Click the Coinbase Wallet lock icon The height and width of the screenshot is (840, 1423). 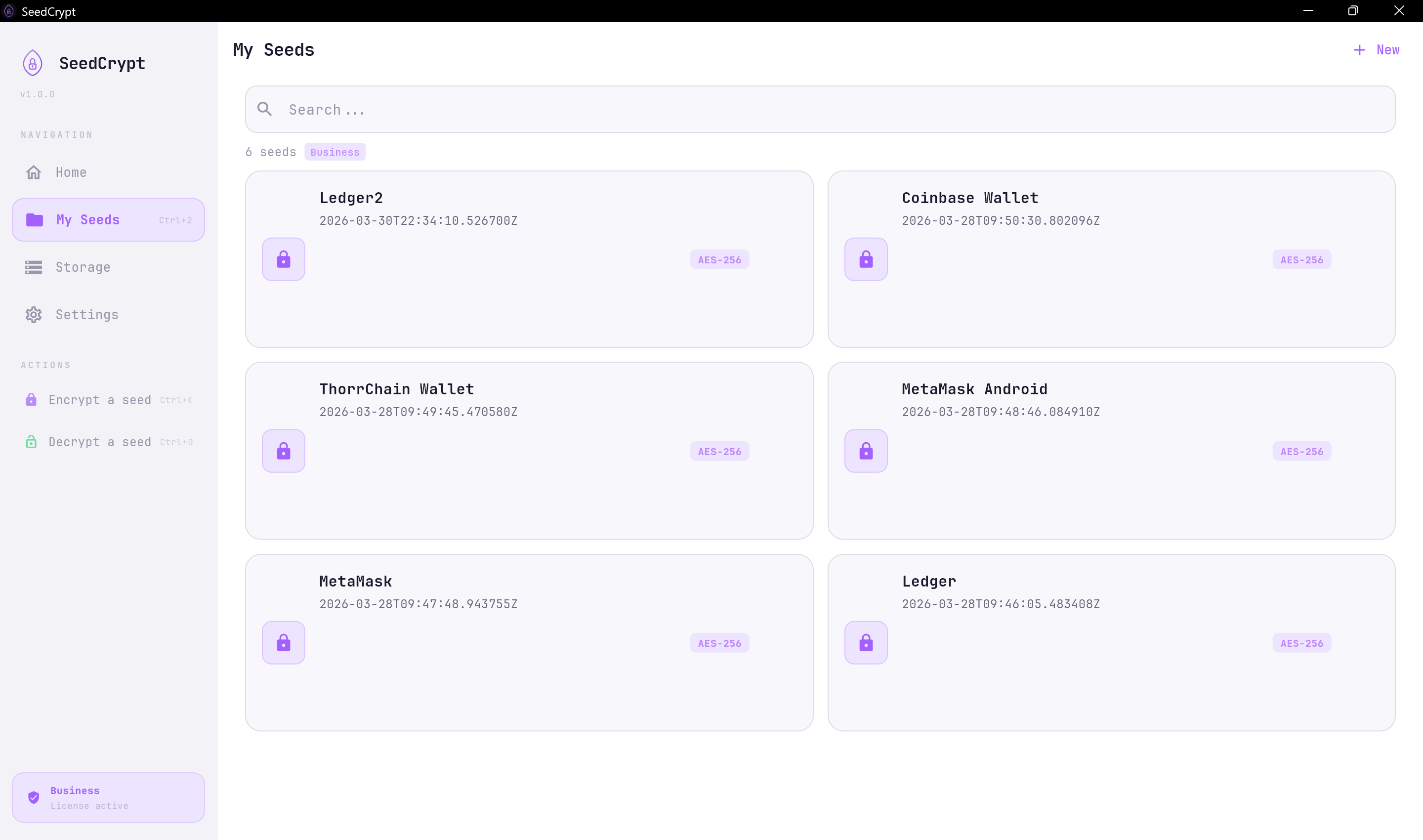(x=866, y=259)
